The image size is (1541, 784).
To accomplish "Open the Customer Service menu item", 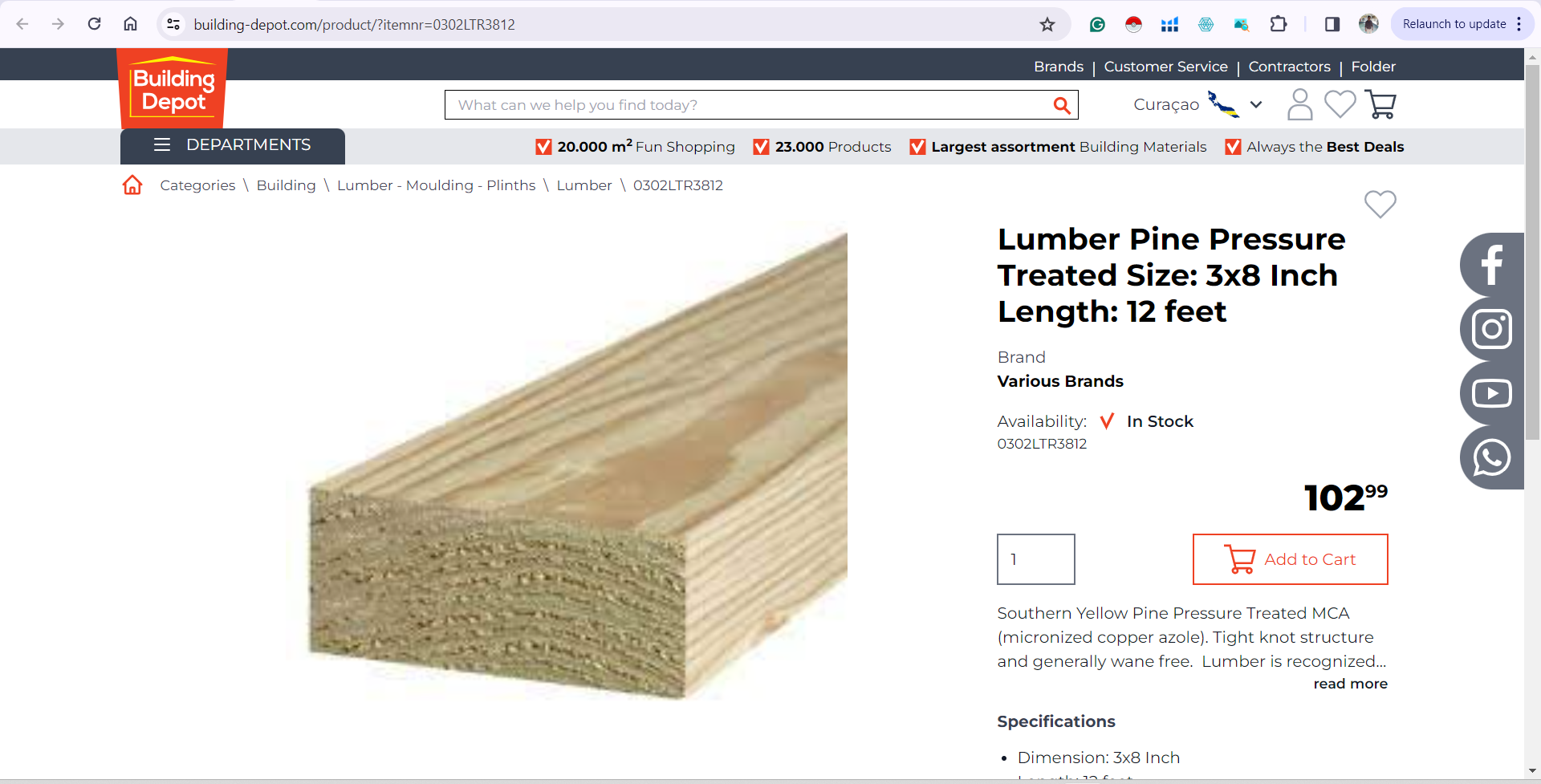I will 1165,67.
